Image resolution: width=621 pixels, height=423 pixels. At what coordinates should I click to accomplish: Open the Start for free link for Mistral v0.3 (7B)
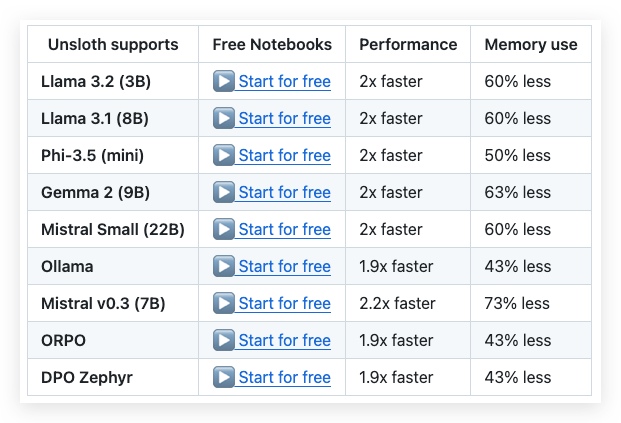coord(284,304)
